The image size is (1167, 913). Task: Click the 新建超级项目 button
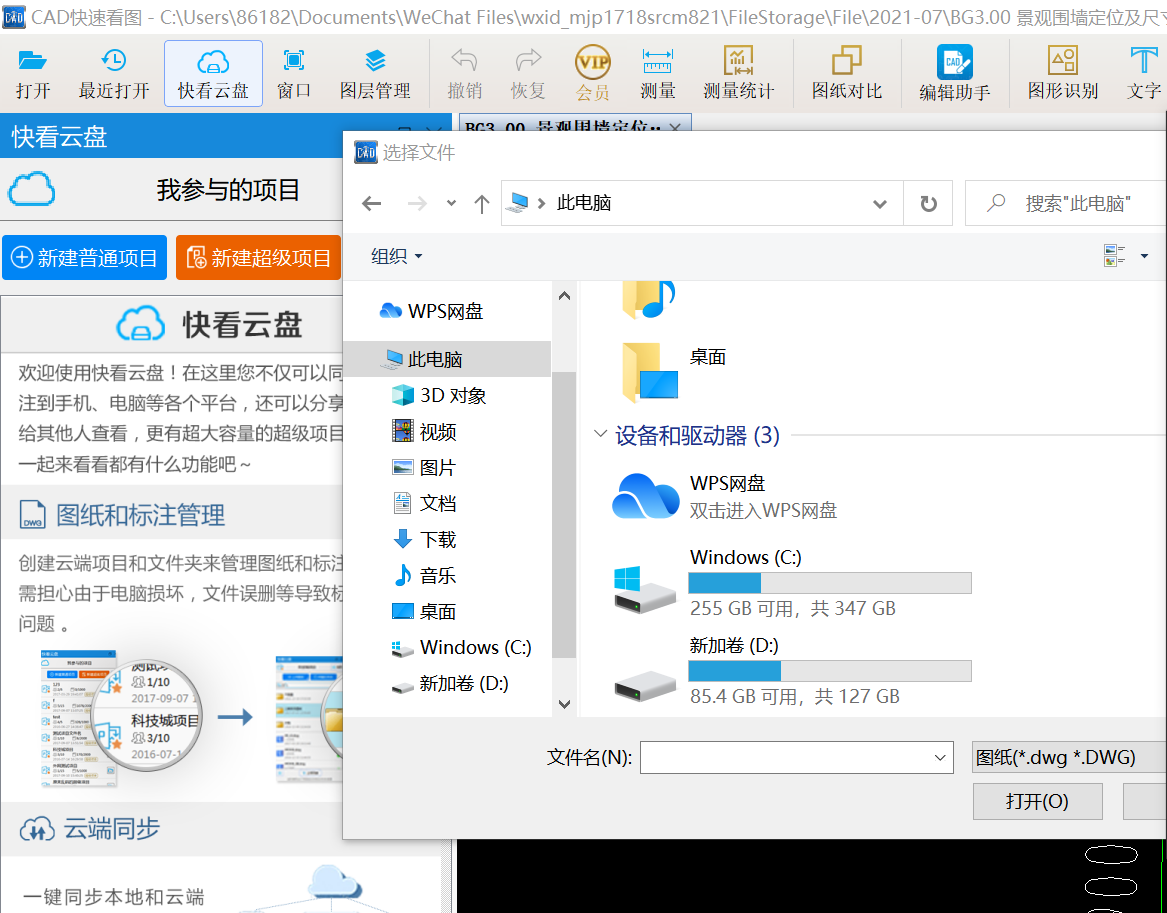click(258, 257)
